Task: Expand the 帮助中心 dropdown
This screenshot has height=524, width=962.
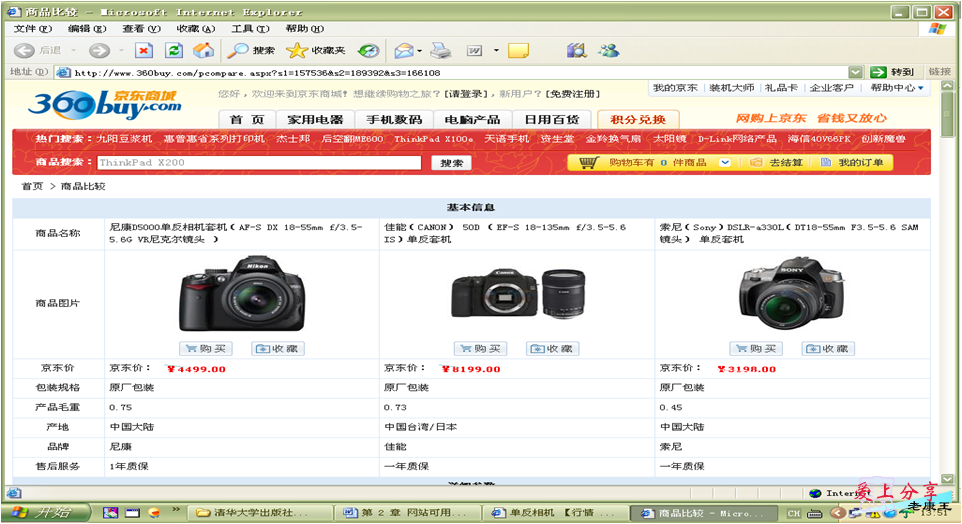Action: 920,88
